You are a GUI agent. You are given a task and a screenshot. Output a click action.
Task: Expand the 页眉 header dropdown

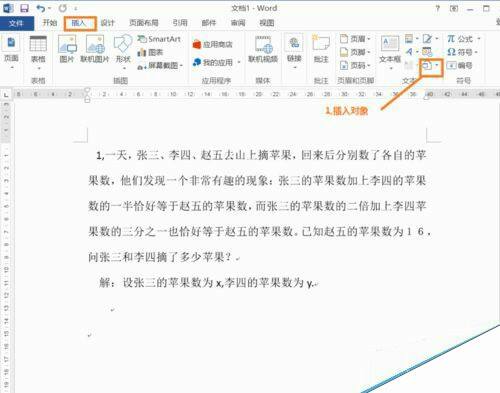point(355,39)
